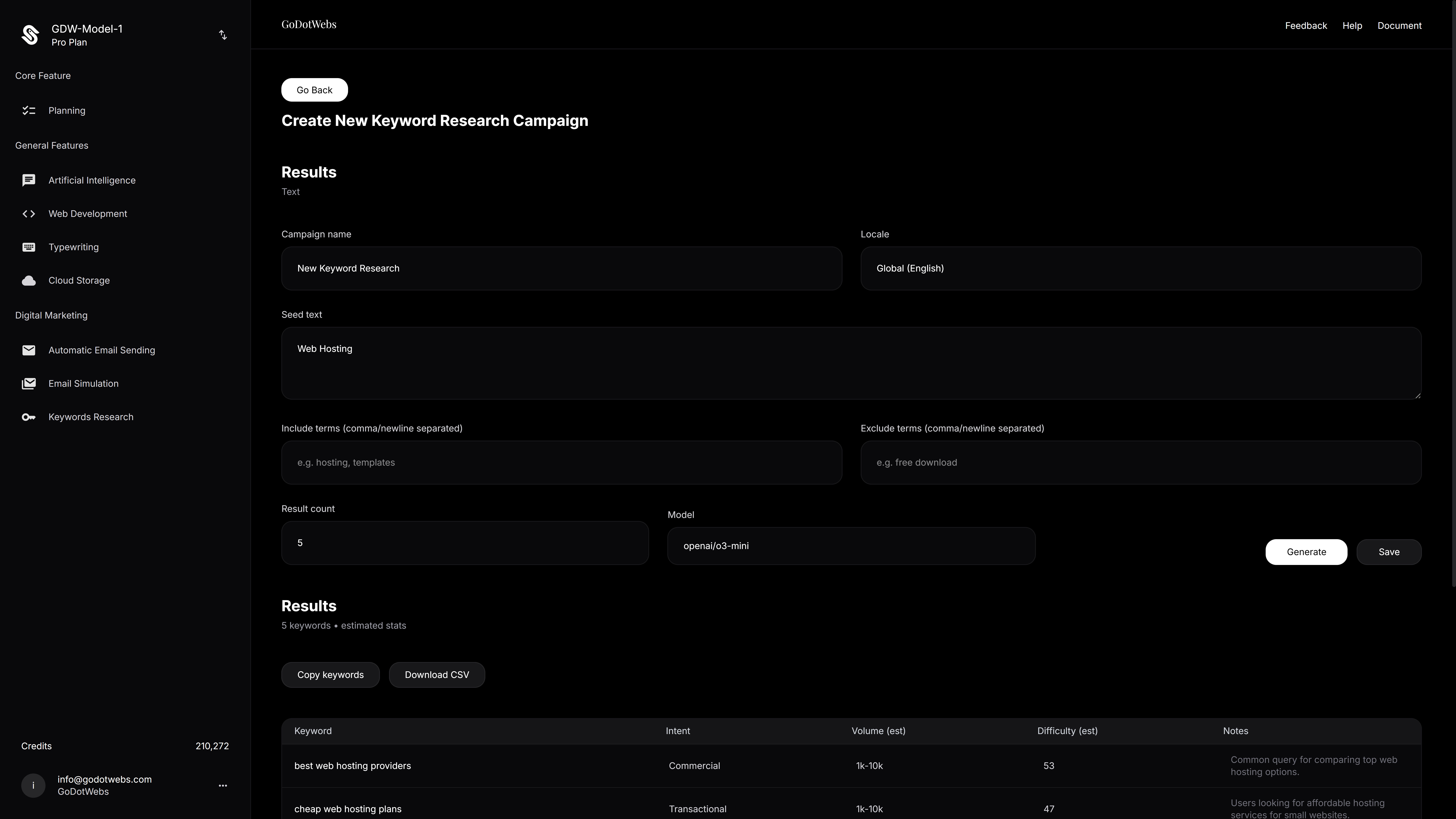Image resolution: width=1456 pixels, height=819 pixels.
Task: Click the GoDotWebs logo icon
Action: coord(30,35)
